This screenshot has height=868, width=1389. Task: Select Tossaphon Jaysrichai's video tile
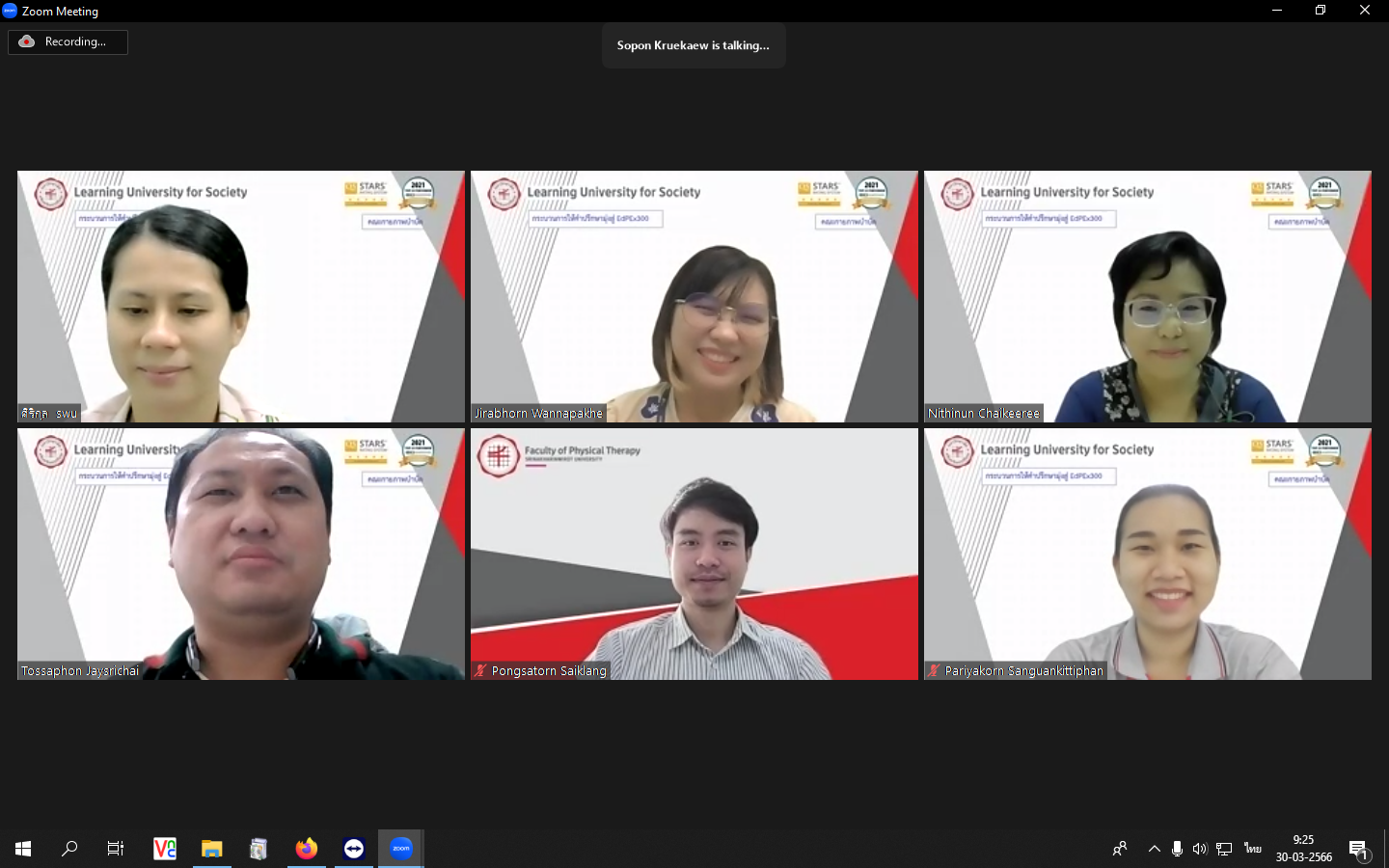pyautogui.click(x=240, y=554)
